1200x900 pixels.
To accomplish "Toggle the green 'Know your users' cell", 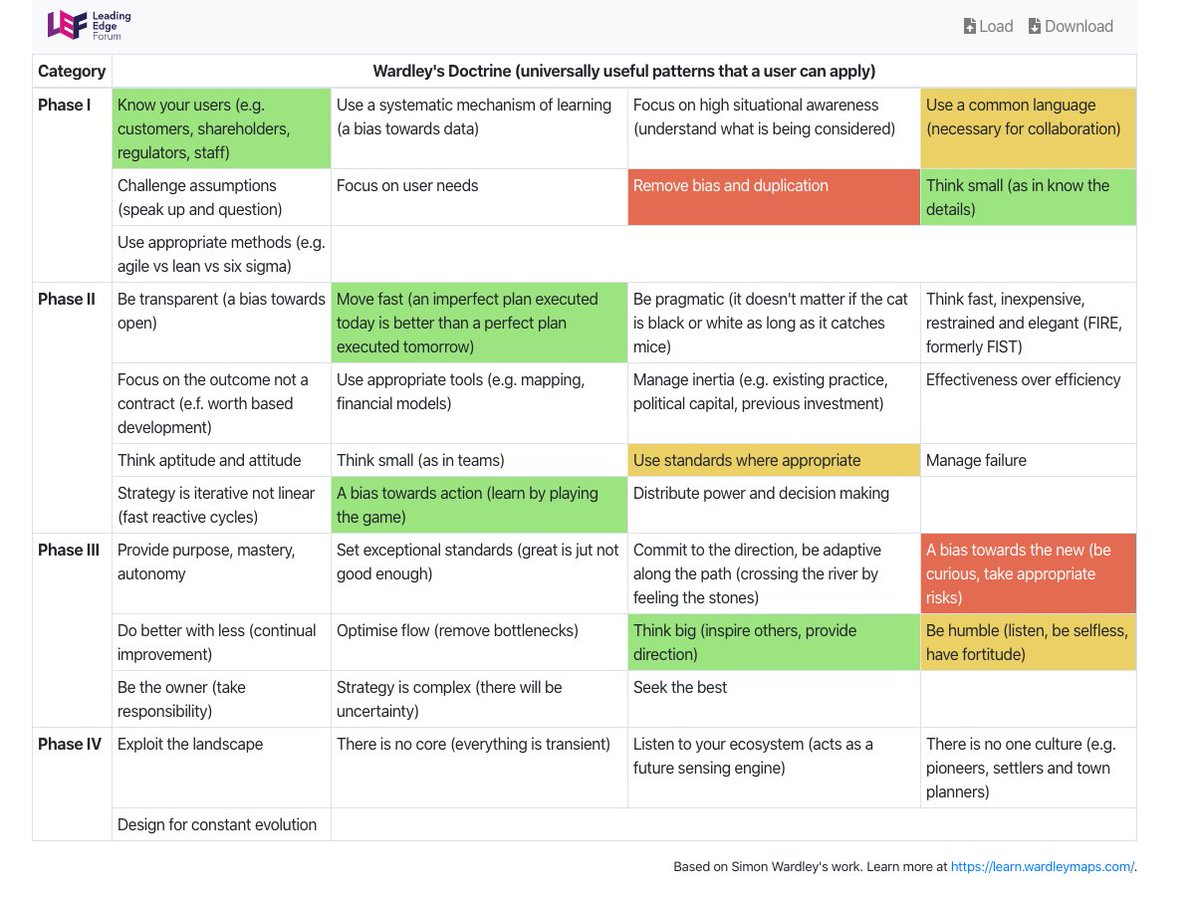I will click(221, 129).
